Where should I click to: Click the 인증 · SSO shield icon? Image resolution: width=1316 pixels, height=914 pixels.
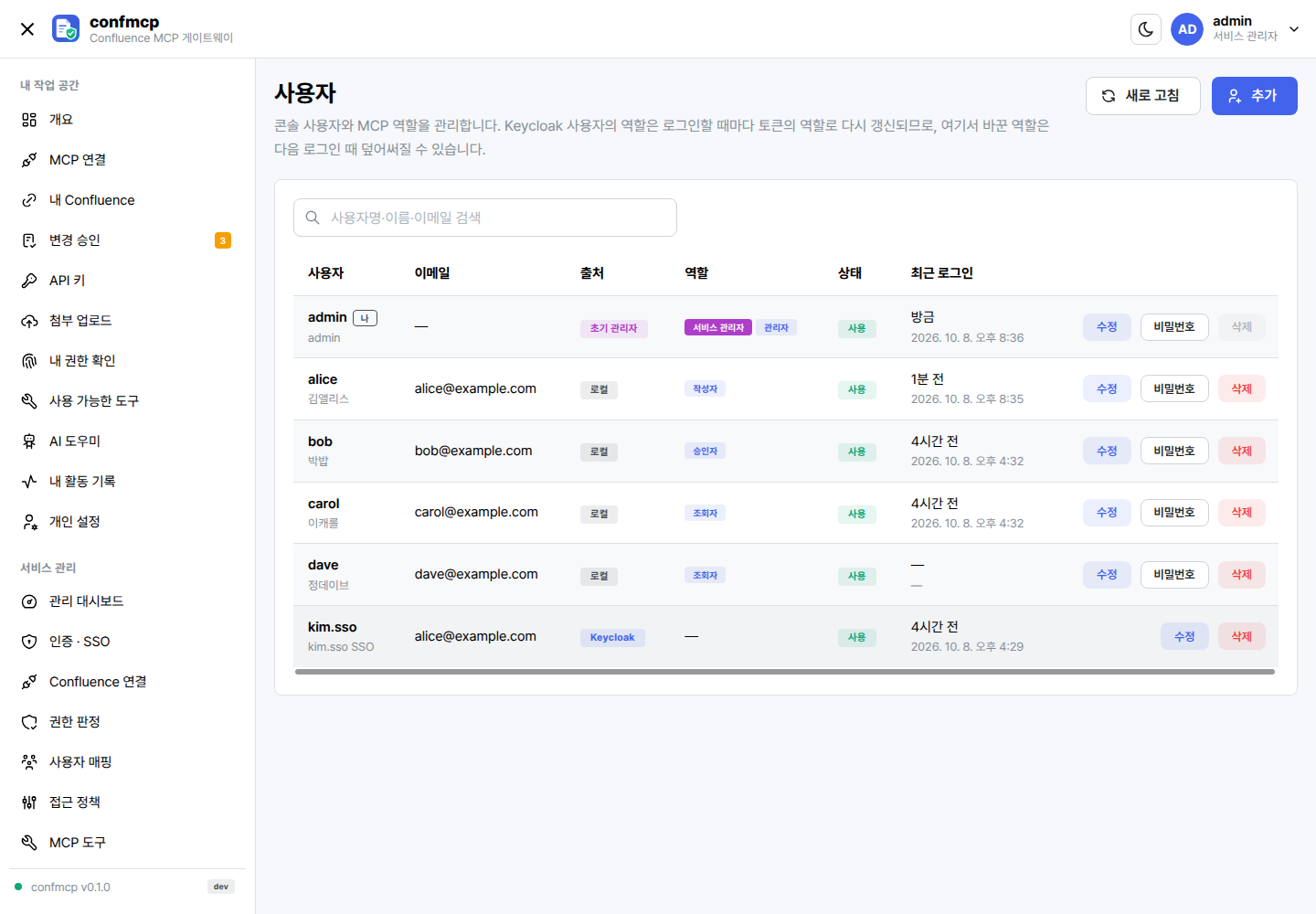pos(29,642)
